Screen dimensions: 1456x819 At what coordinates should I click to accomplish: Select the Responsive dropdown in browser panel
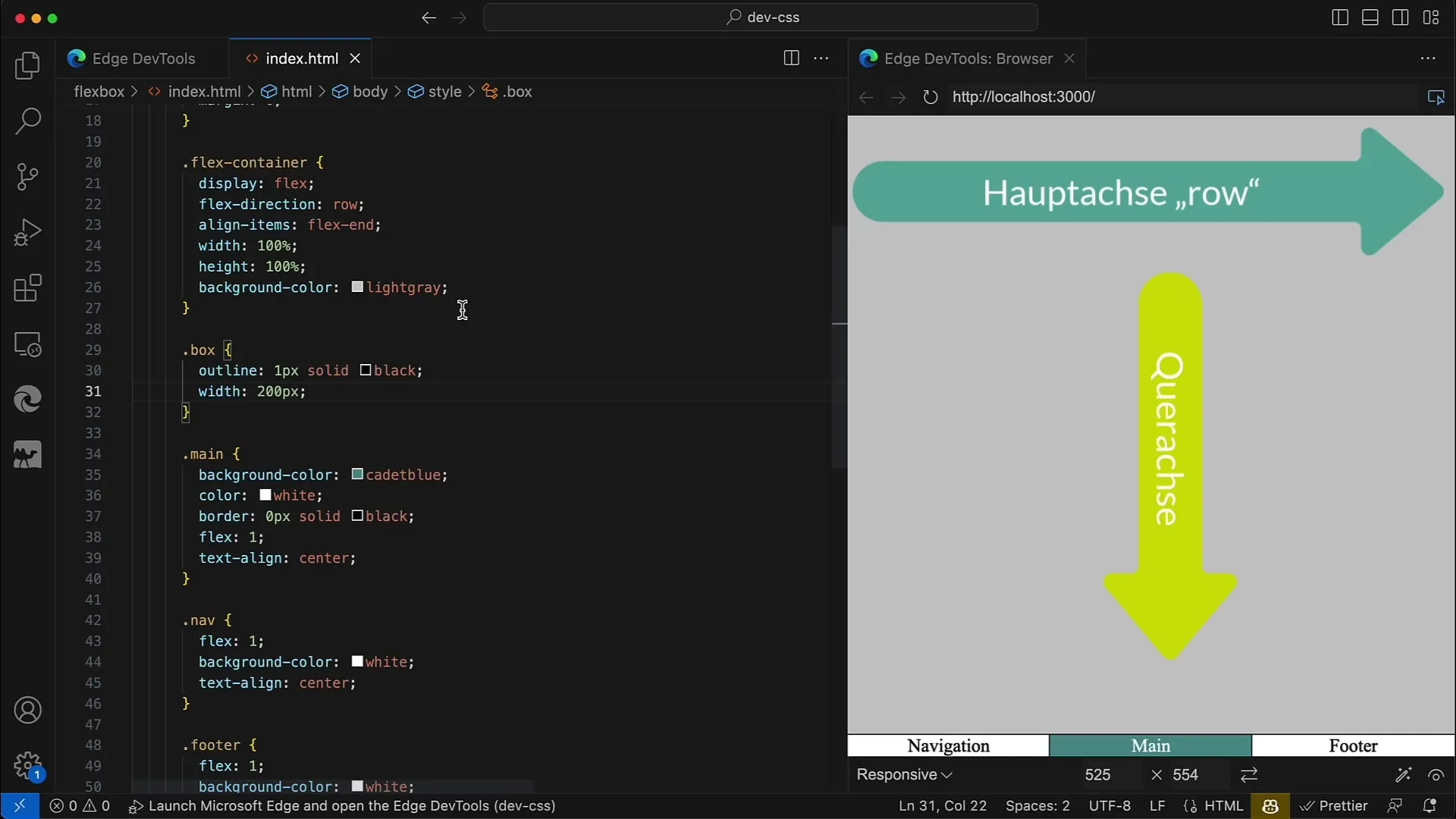pos(903,774)
